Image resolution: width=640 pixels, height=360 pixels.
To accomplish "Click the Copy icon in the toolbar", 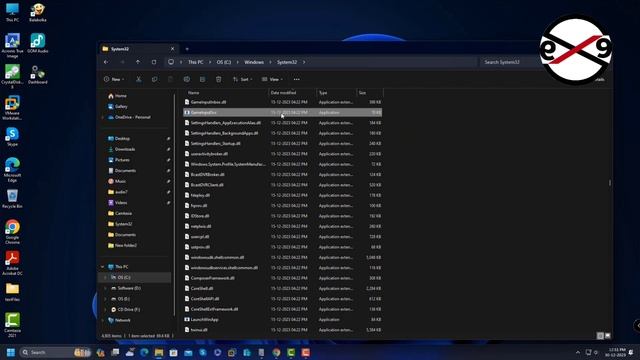I will (x=155, y=79).
